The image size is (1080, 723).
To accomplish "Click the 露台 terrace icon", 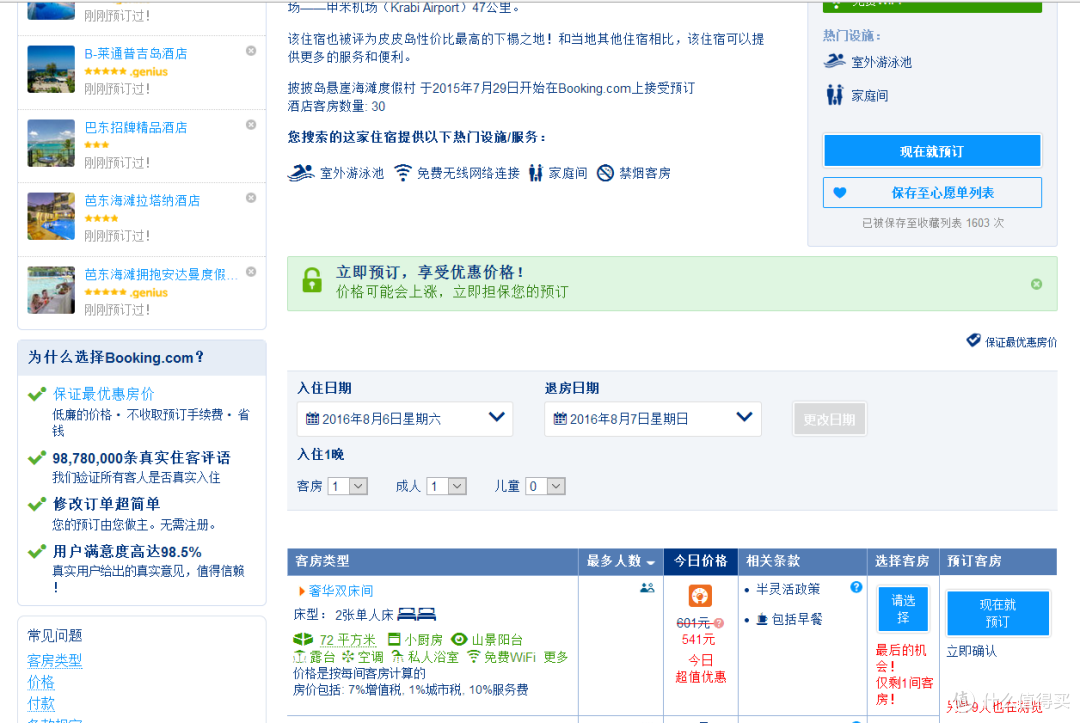I will tap(299, 656).
